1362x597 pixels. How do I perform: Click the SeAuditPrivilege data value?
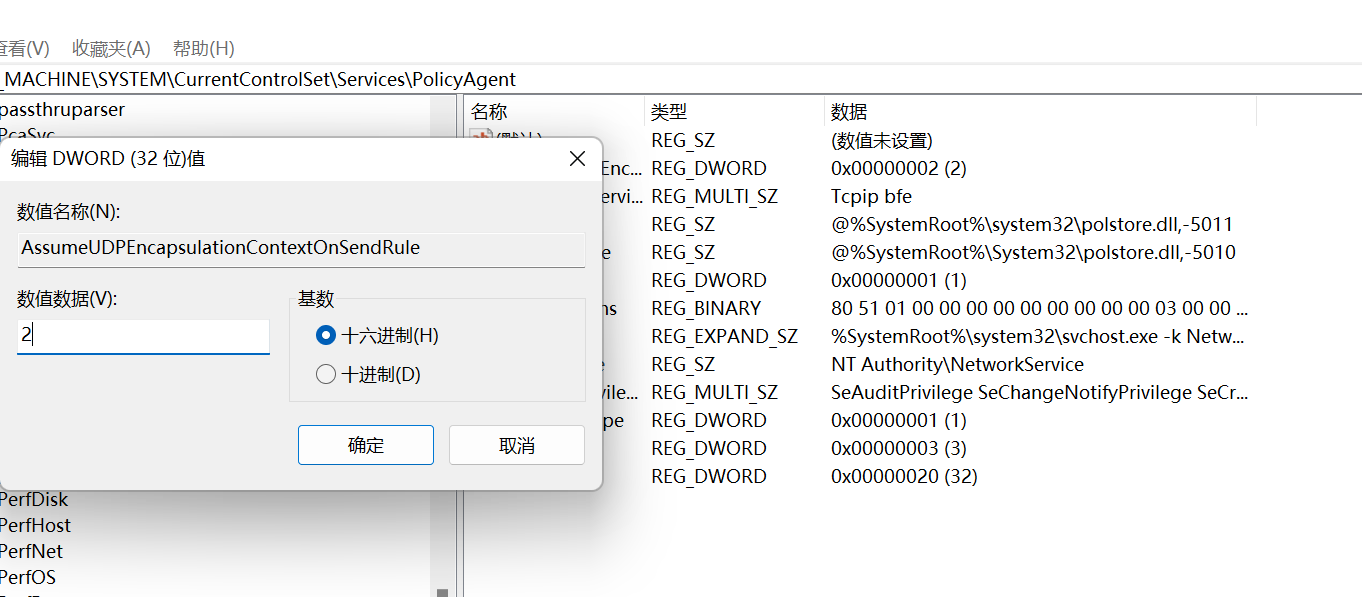1039,392
